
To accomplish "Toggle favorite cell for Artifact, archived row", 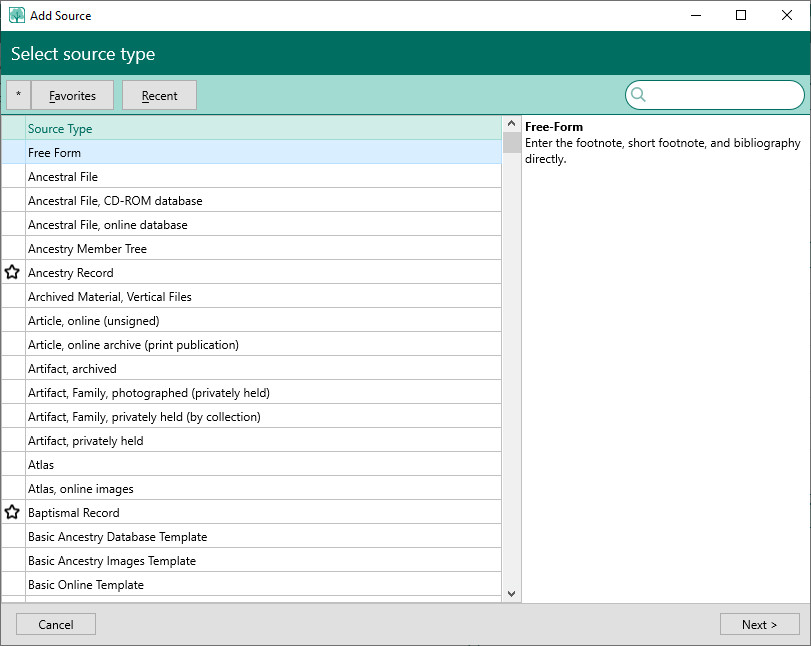I will tap(12, 368).
